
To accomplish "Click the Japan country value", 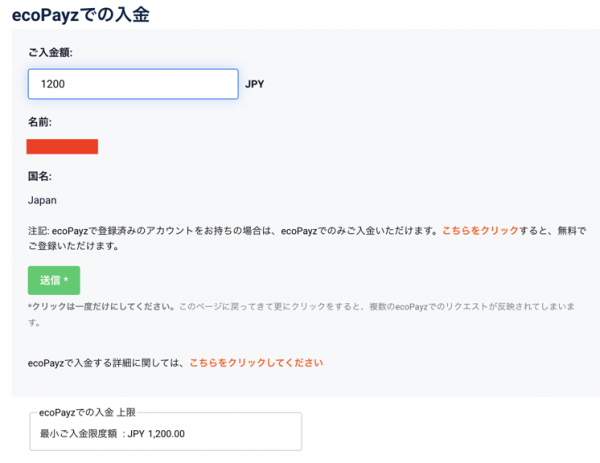I will [x=42, y=200].
